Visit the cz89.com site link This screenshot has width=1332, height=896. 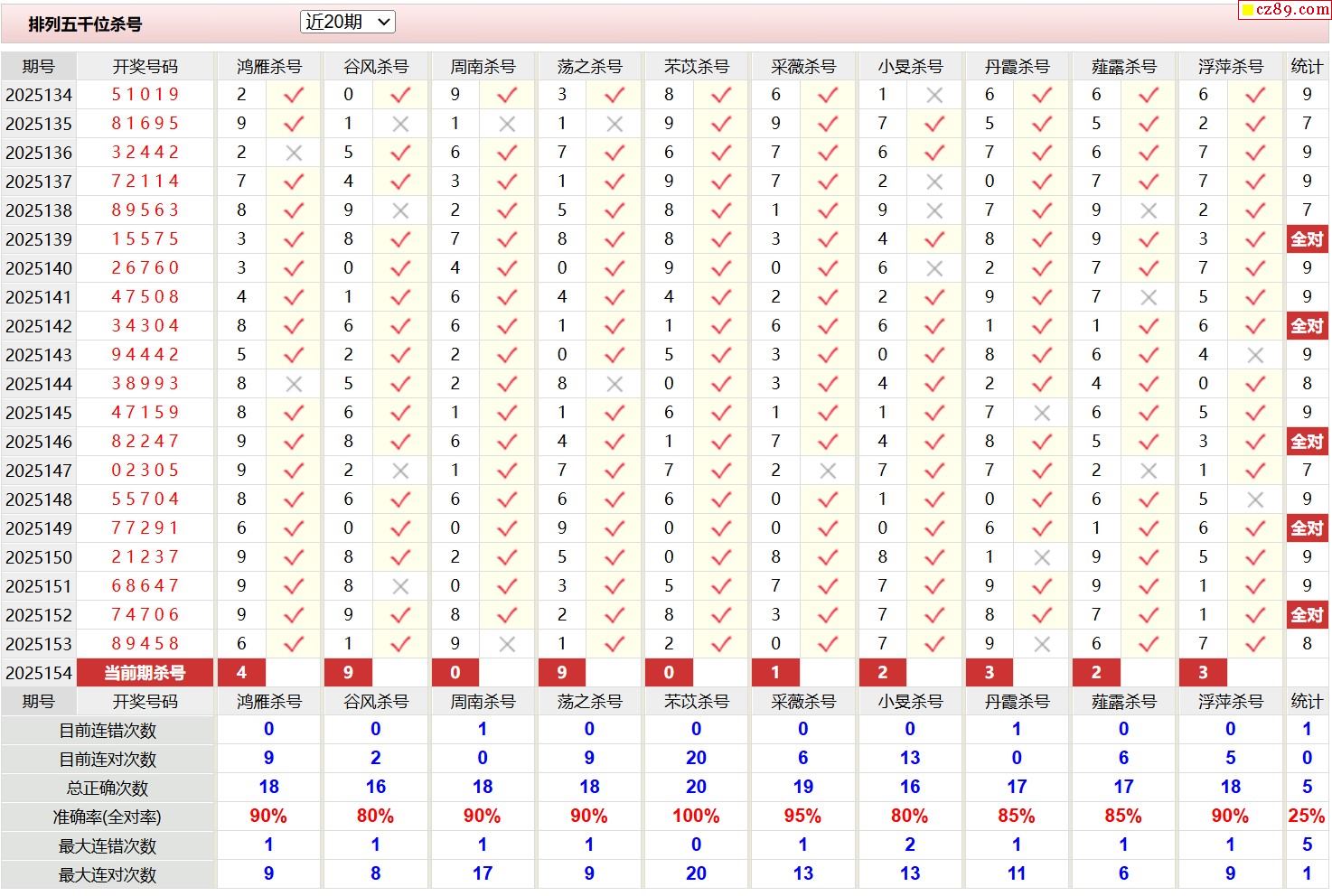click(x=1284, y=9)
